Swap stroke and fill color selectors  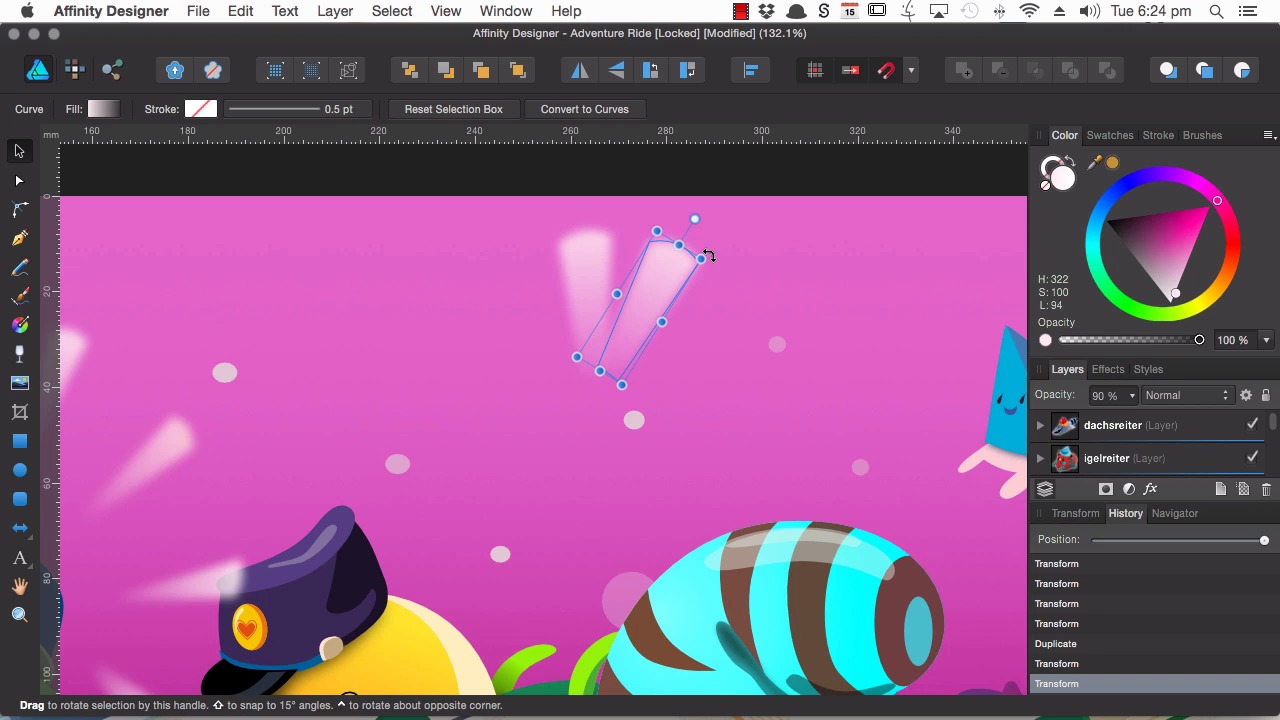pos(1069,162)
